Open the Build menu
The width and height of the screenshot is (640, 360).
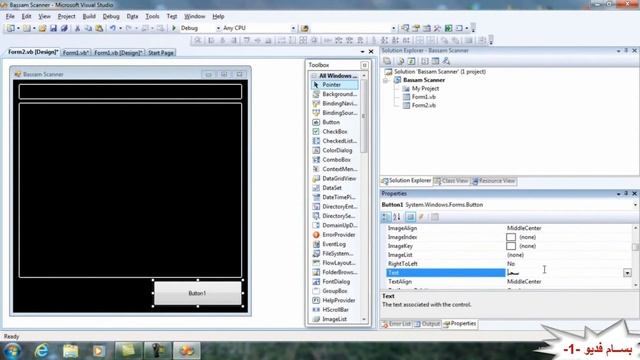pyautogui.click(x=89, y=16)
